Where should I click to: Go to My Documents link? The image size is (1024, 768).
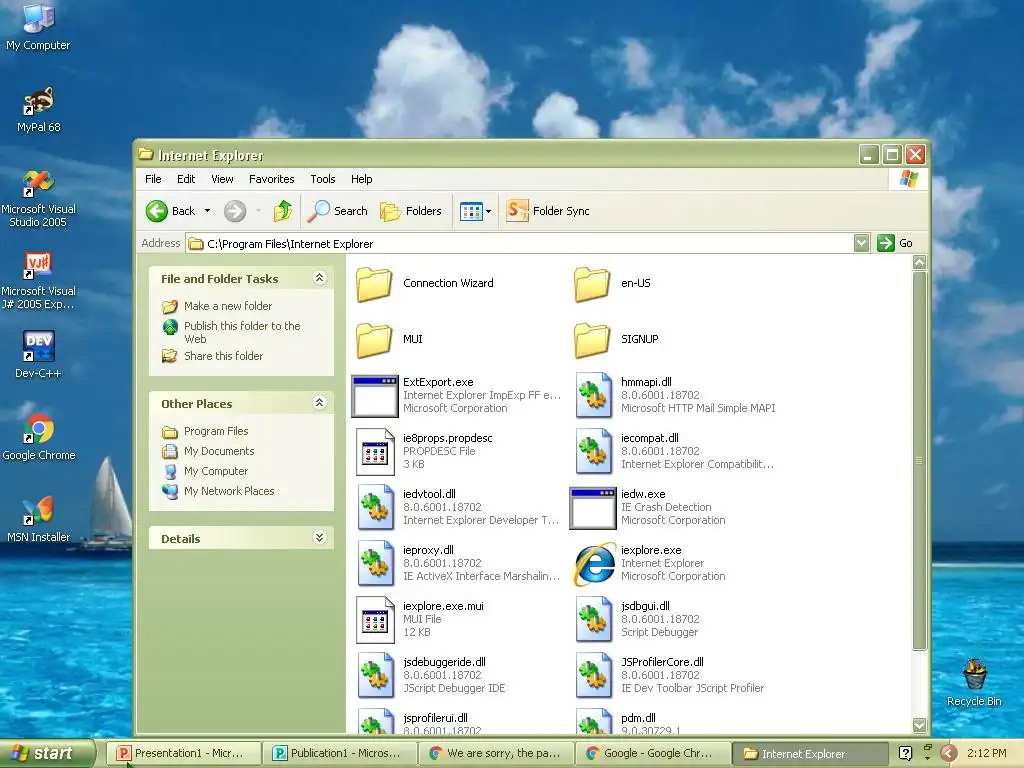point(219,451)
